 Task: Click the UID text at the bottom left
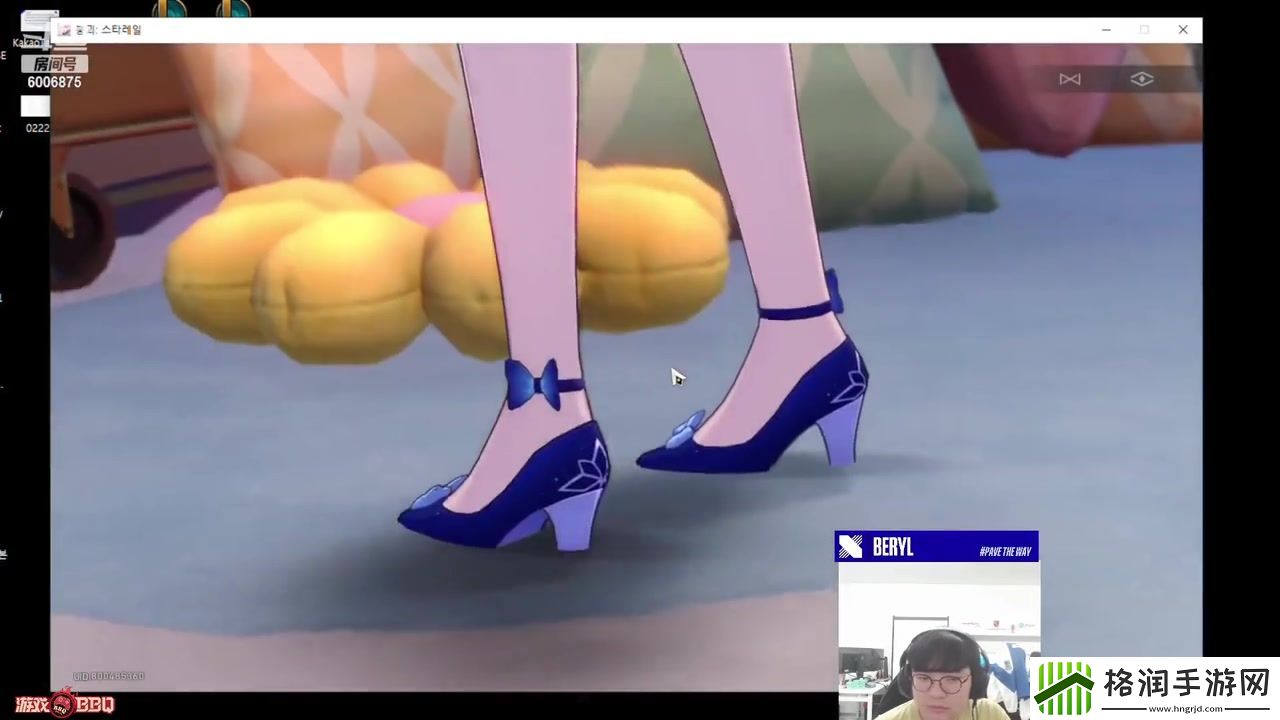(108, 676)
